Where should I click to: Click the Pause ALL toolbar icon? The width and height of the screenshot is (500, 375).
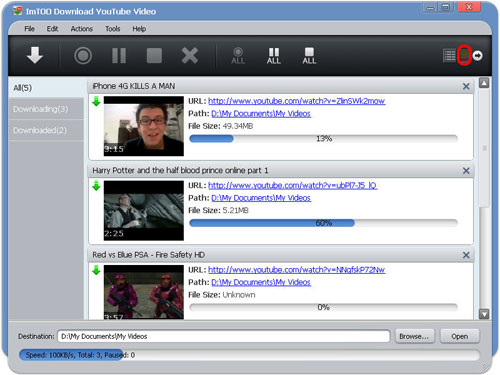pyautogui.click(x=274, y=55)
